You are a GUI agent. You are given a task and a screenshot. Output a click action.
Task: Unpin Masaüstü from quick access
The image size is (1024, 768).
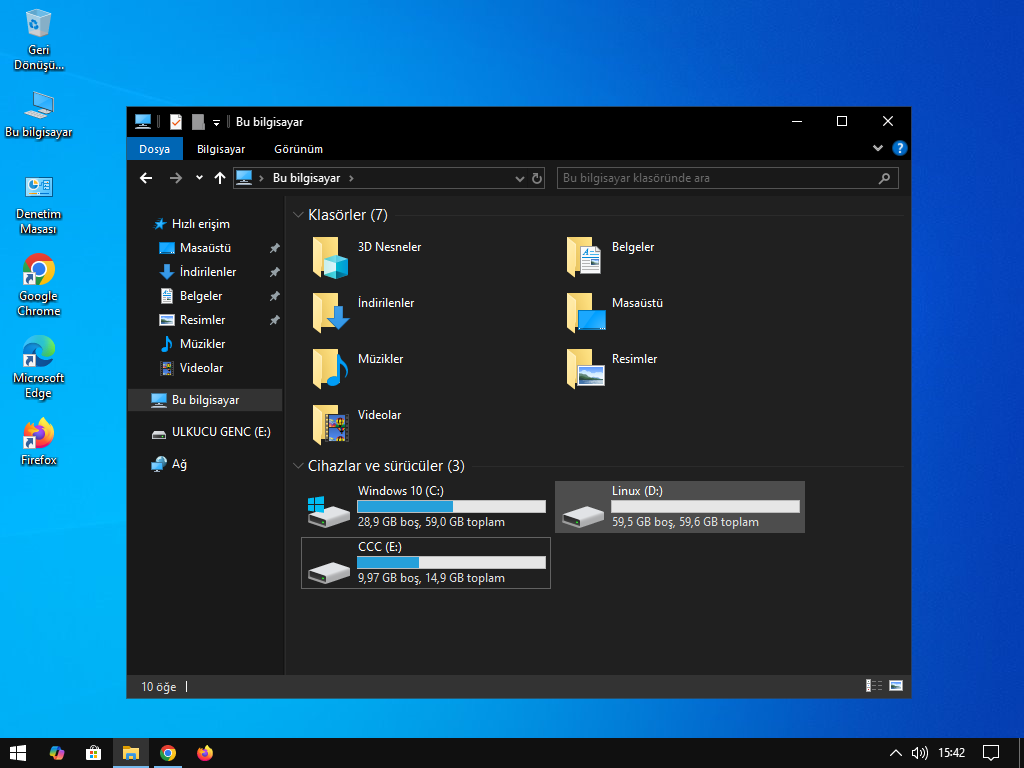(275, 248)
